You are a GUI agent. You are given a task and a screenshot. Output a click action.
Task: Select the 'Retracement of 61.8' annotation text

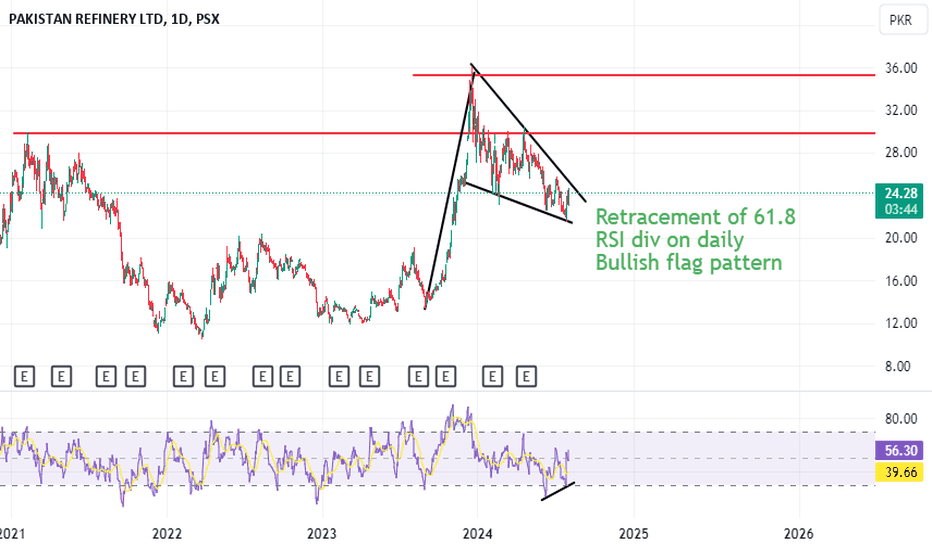[x=695, y=217]
